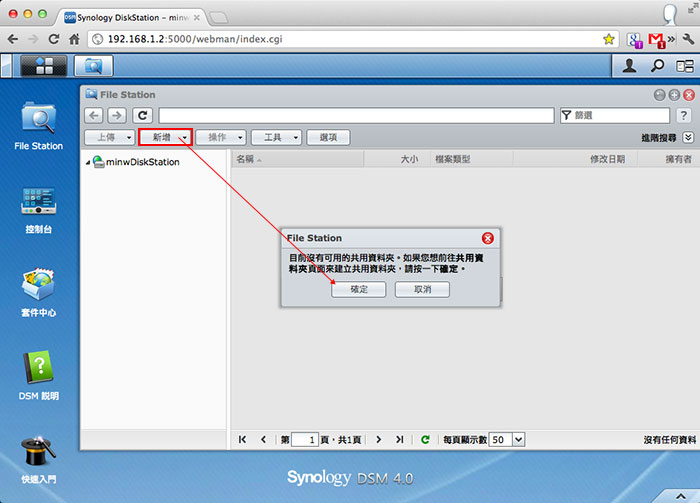The image size is (700, 503).
Task: Click the 選項 options button
Action: click(x=328, y=137)
